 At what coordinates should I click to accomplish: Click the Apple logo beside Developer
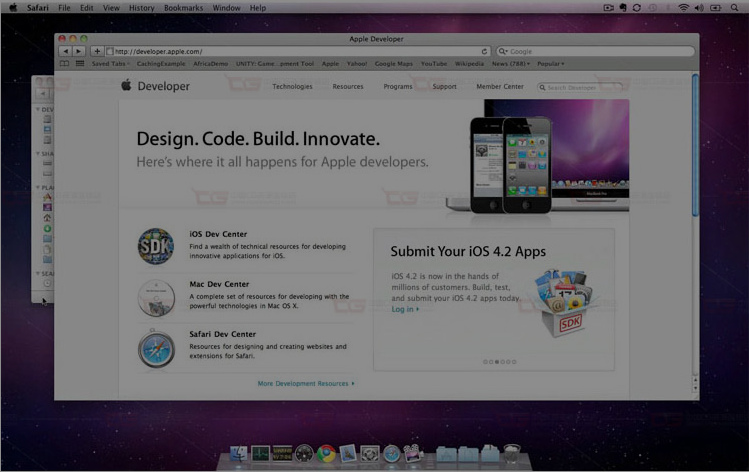tap(126, 85)
